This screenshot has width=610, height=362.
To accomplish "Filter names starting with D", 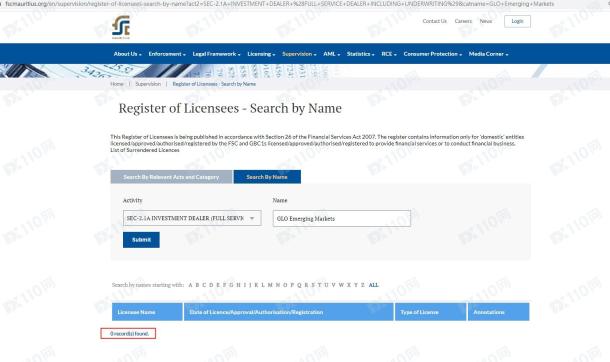I will click(211, 285).
